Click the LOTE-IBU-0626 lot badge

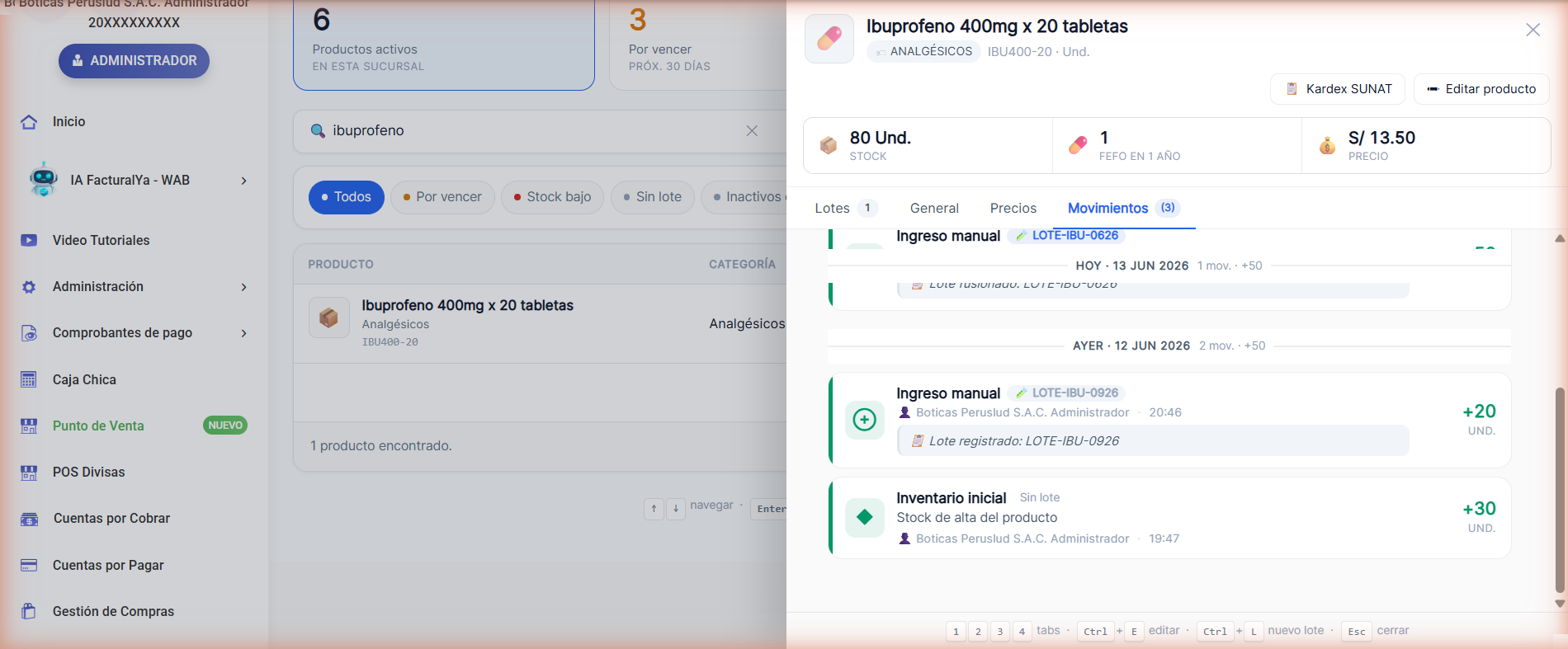pos(1066,236)
